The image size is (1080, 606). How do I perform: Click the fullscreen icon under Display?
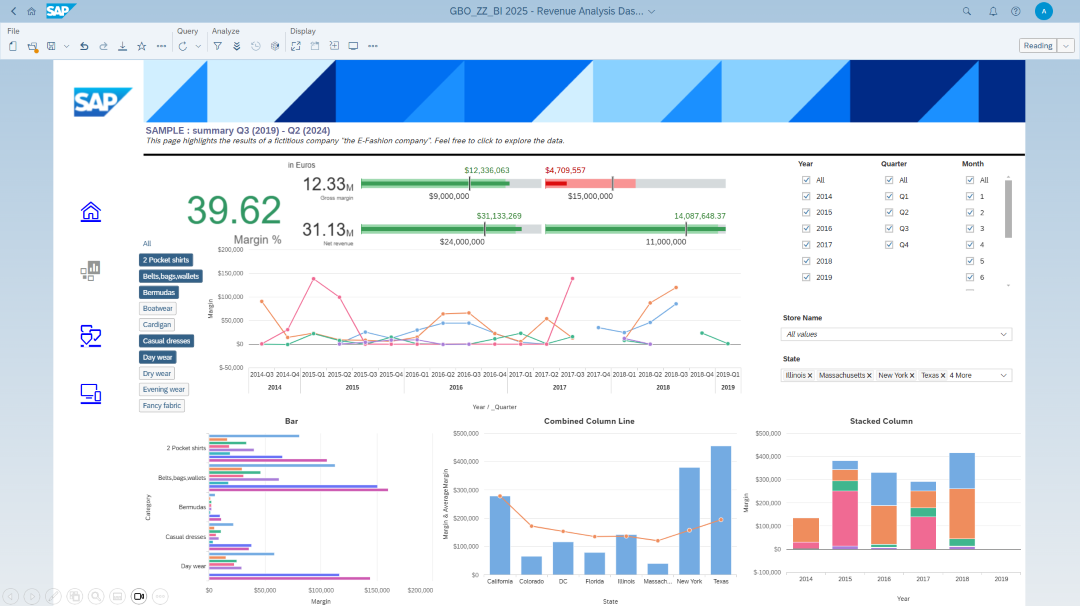click(x=296, y=46)
